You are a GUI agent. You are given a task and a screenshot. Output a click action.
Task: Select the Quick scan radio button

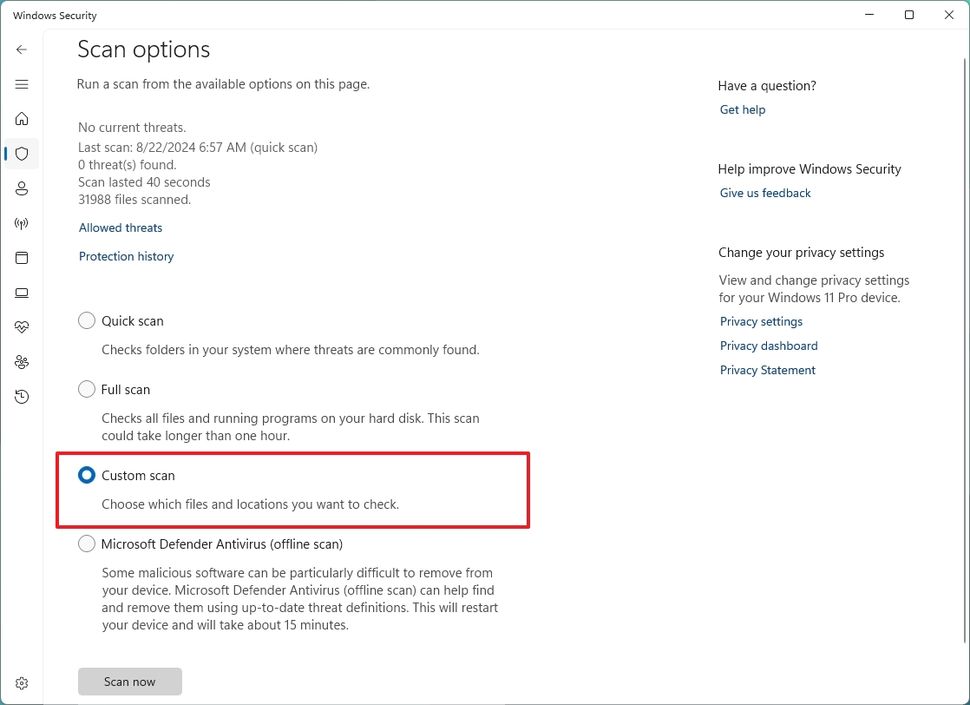tap(87, 320)
